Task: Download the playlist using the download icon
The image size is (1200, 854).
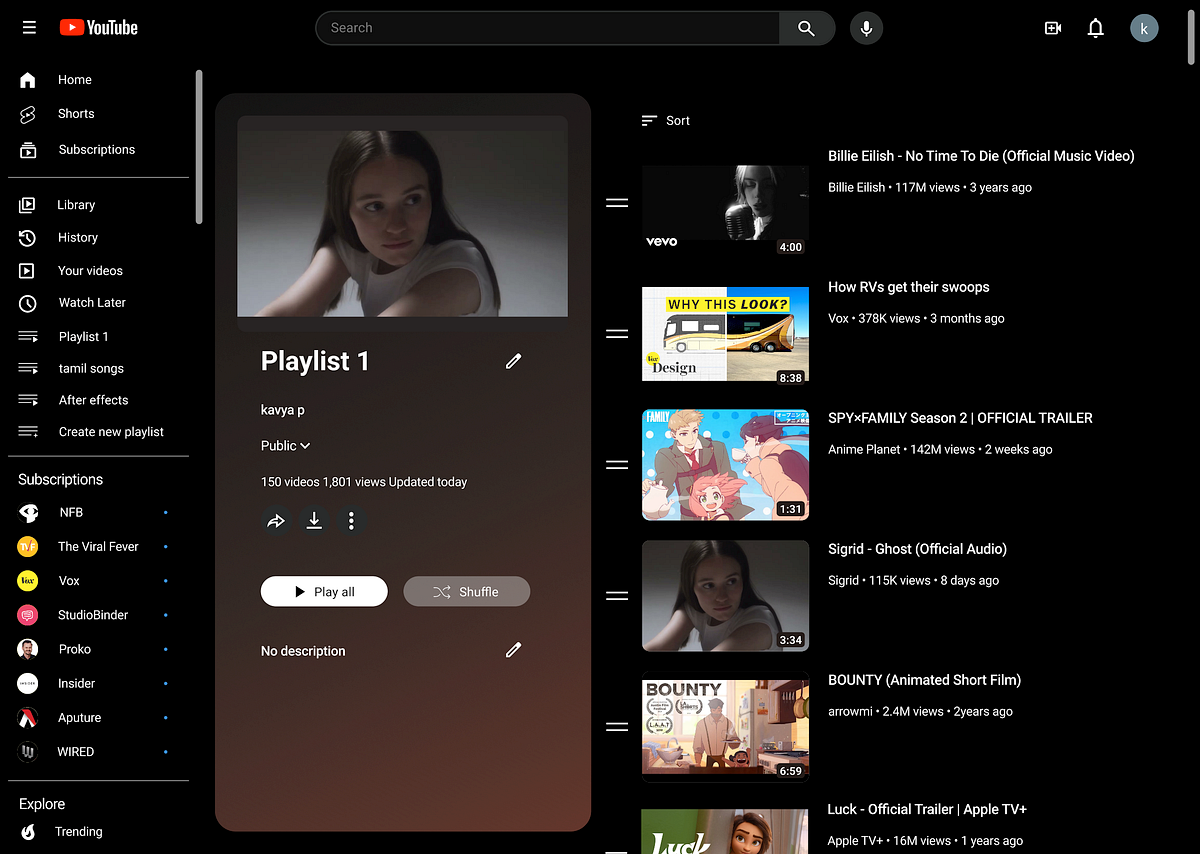Action: coord(314,521)
